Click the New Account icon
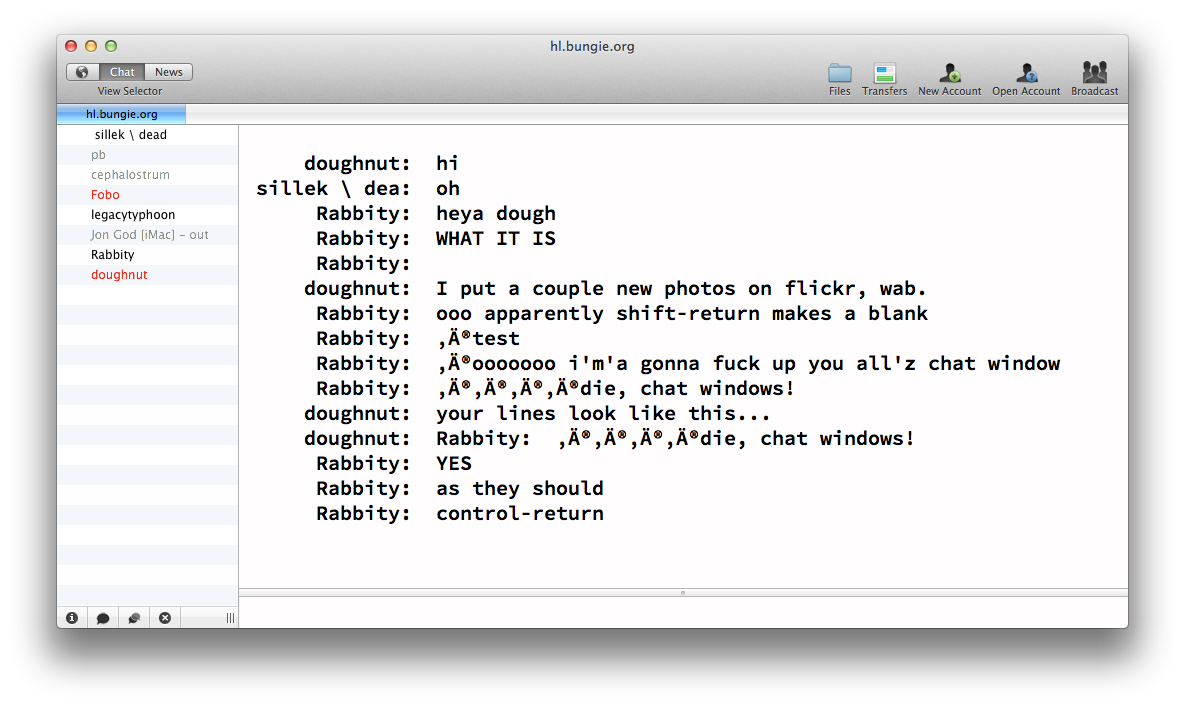1185x707 pixels. (x=949, y=73)
